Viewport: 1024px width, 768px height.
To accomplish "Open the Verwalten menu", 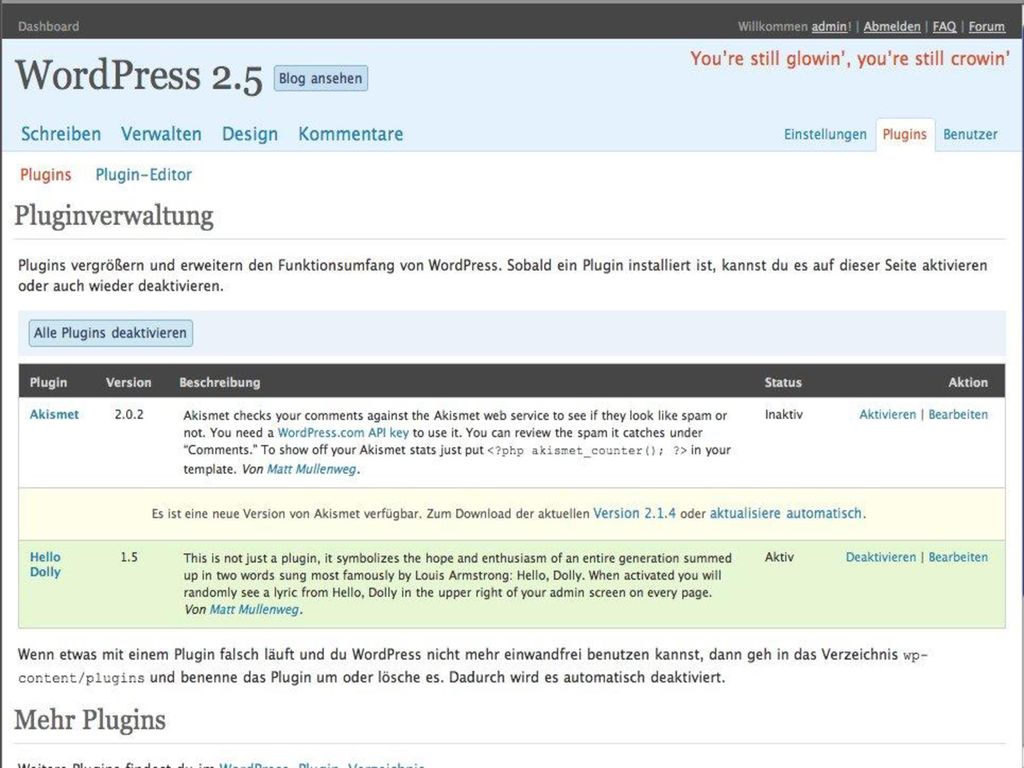I will (161, 134).
